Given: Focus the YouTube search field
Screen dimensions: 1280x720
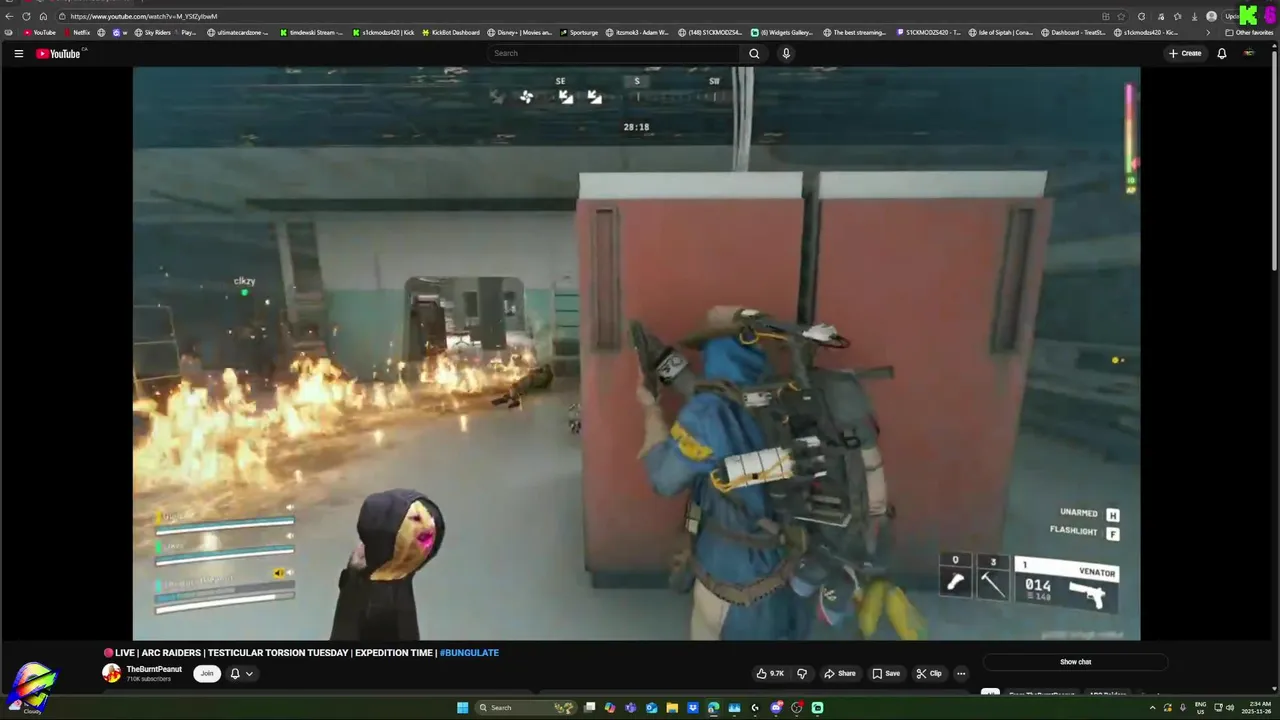Looking at the screenshot, I should [x=614, y=53].
